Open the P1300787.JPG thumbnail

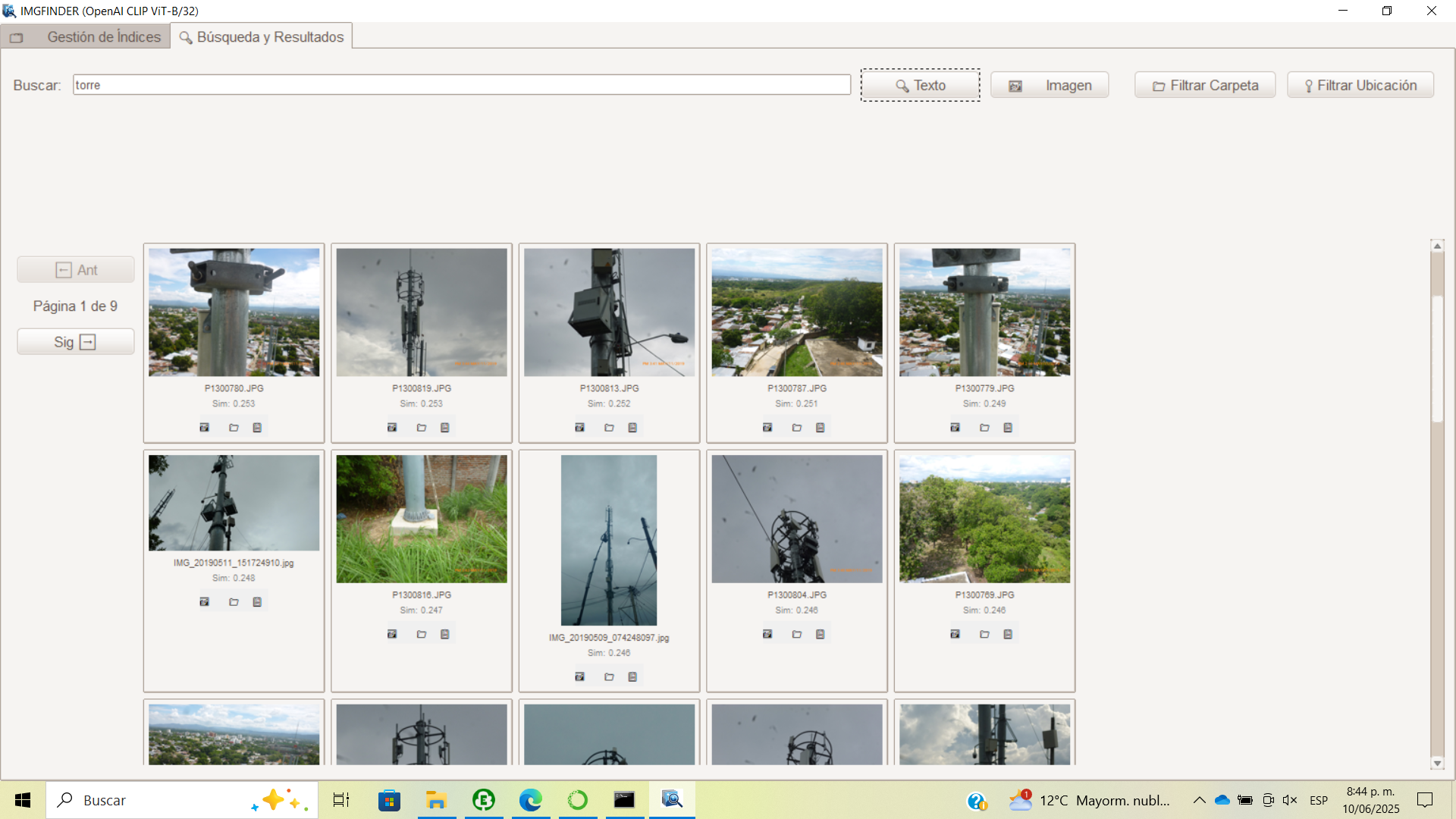(797, 312)
